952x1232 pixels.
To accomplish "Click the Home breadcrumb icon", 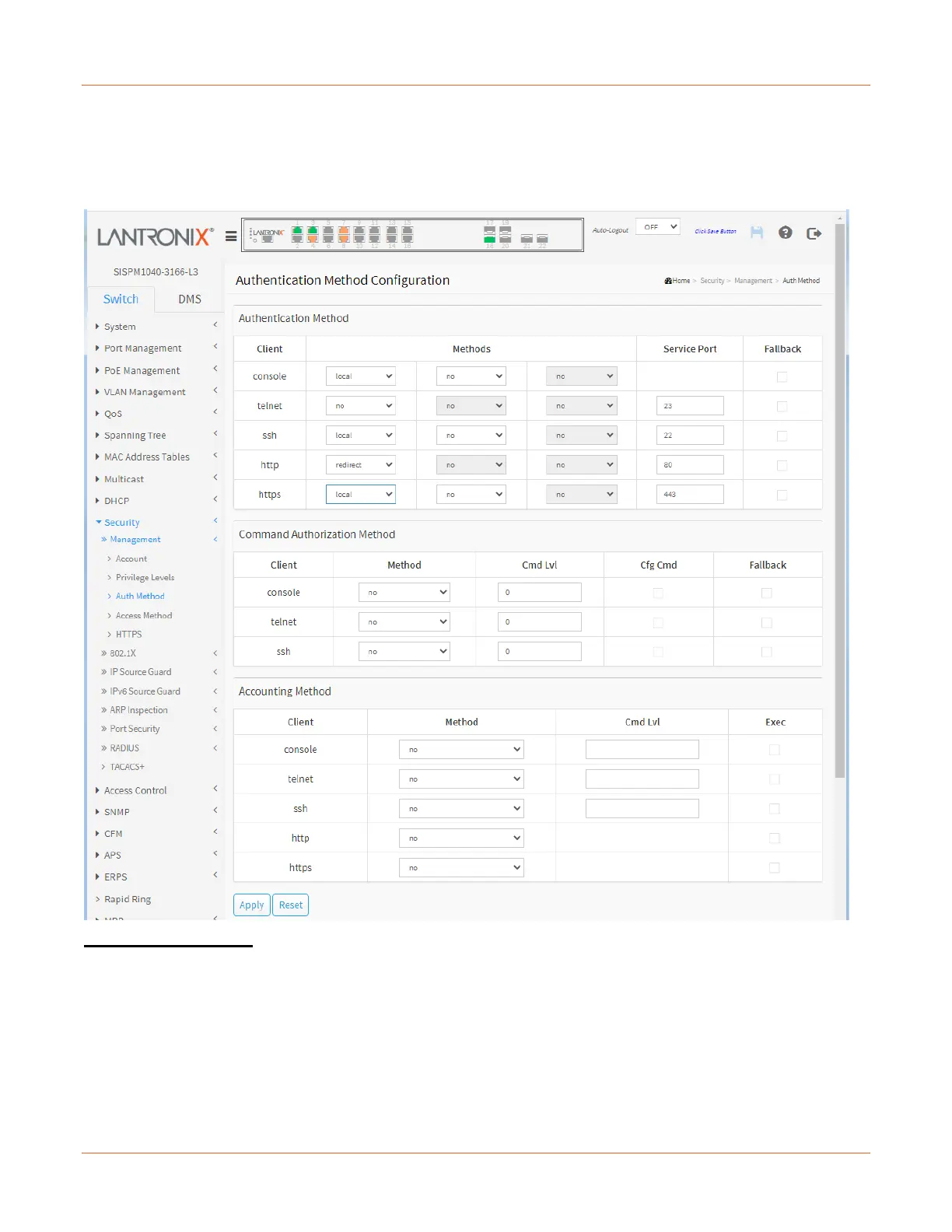I will tap(668, 281).
